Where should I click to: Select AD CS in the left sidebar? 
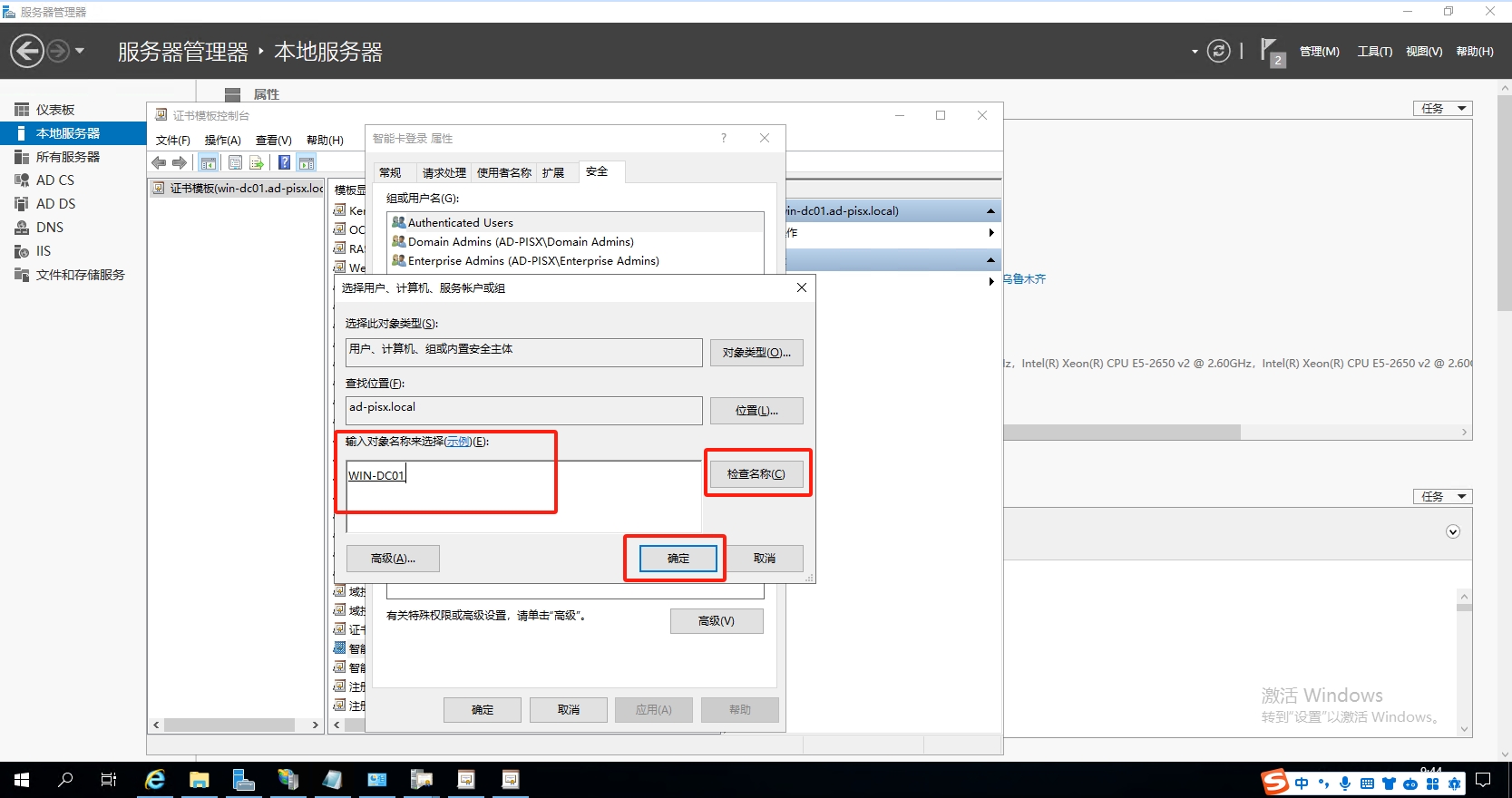[54, 180]
